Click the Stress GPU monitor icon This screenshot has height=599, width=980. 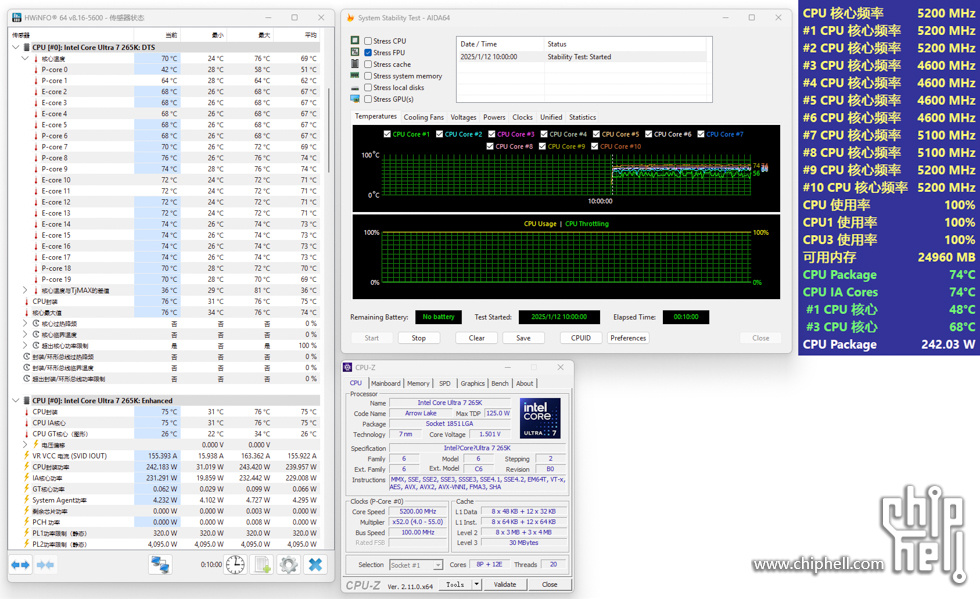point(355,99)
